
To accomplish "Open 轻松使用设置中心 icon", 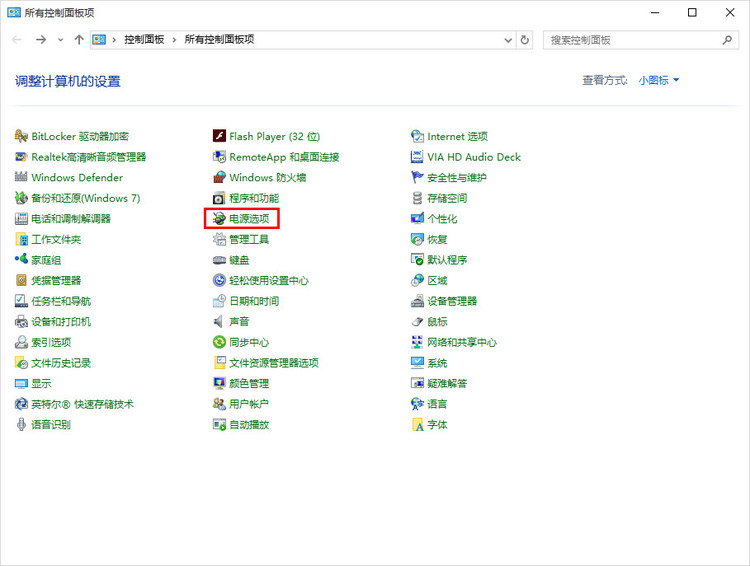I will [x=219, y=280].
